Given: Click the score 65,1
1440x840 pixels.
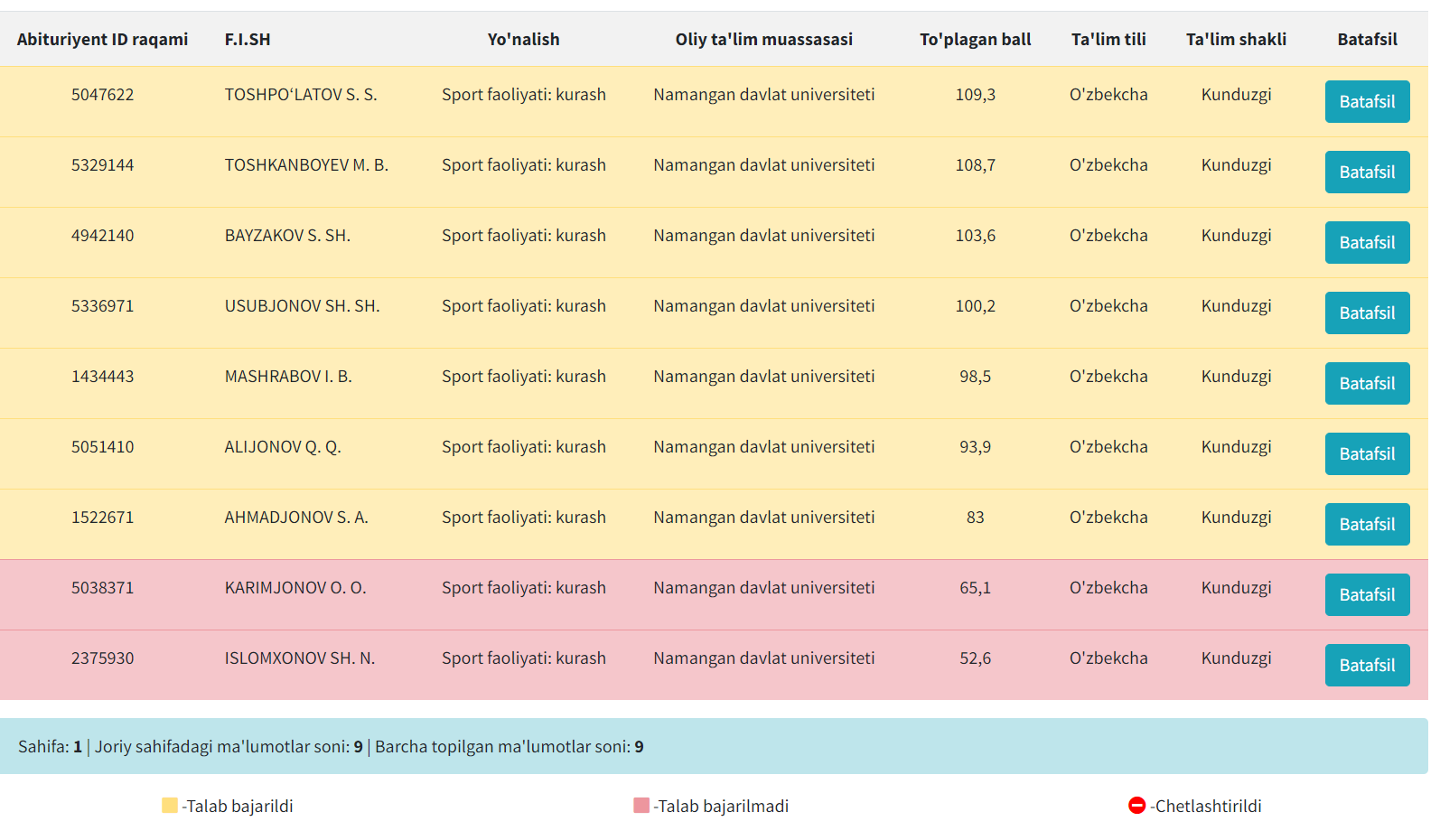Looking at the screenshot, I should click(976, 588).
